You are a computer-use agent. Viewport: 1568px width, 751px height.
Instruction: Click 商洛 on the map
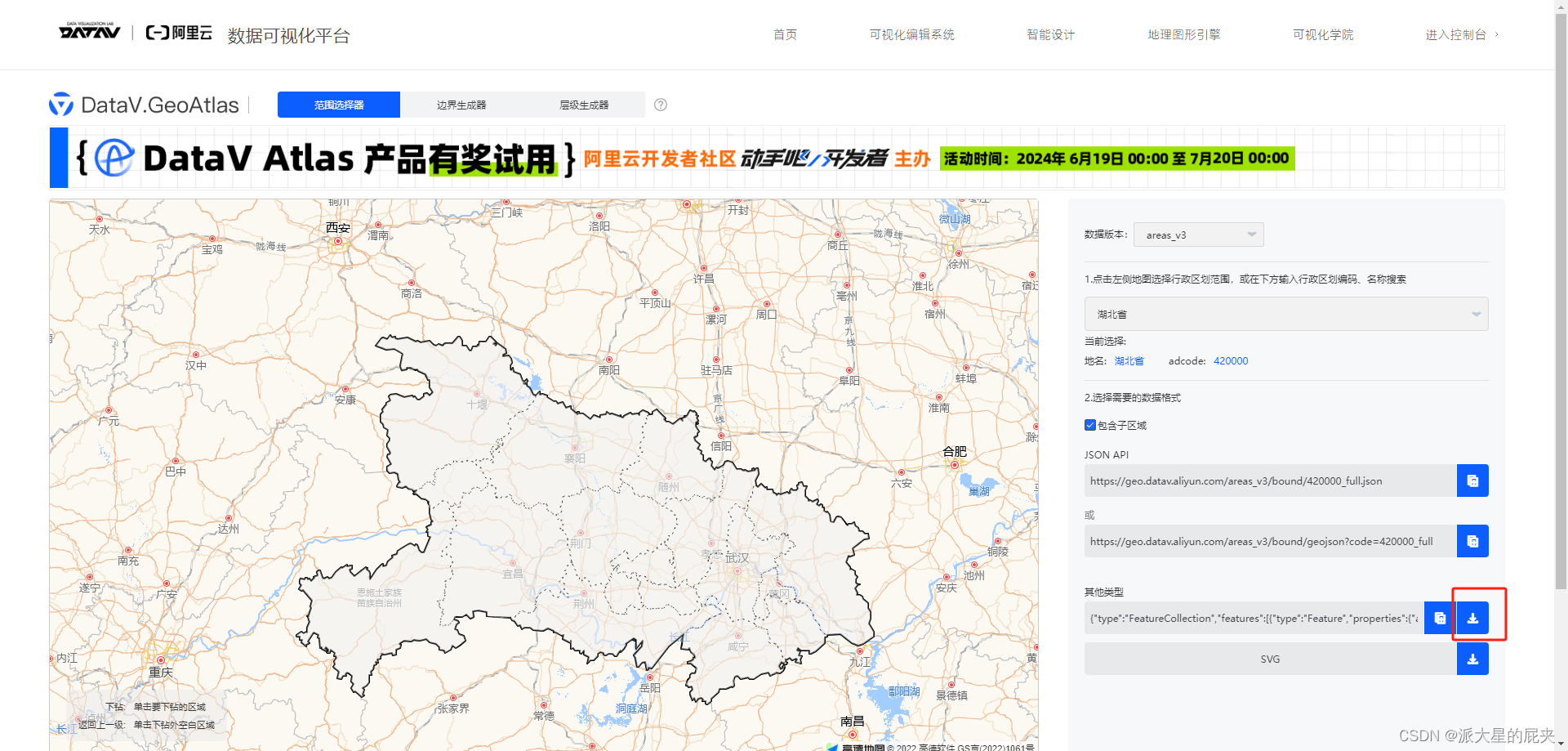pyautogui.click(x=412, y=293)
